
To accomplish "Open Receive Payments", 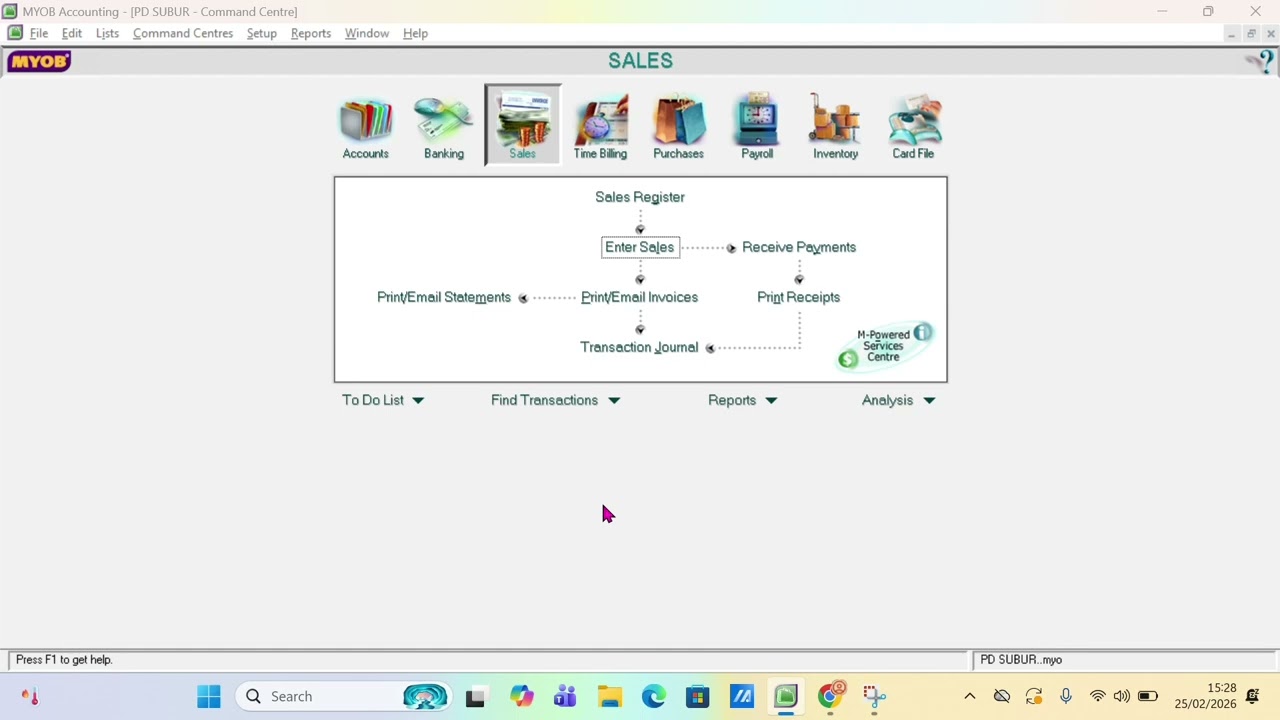I will tap(799, 247).
